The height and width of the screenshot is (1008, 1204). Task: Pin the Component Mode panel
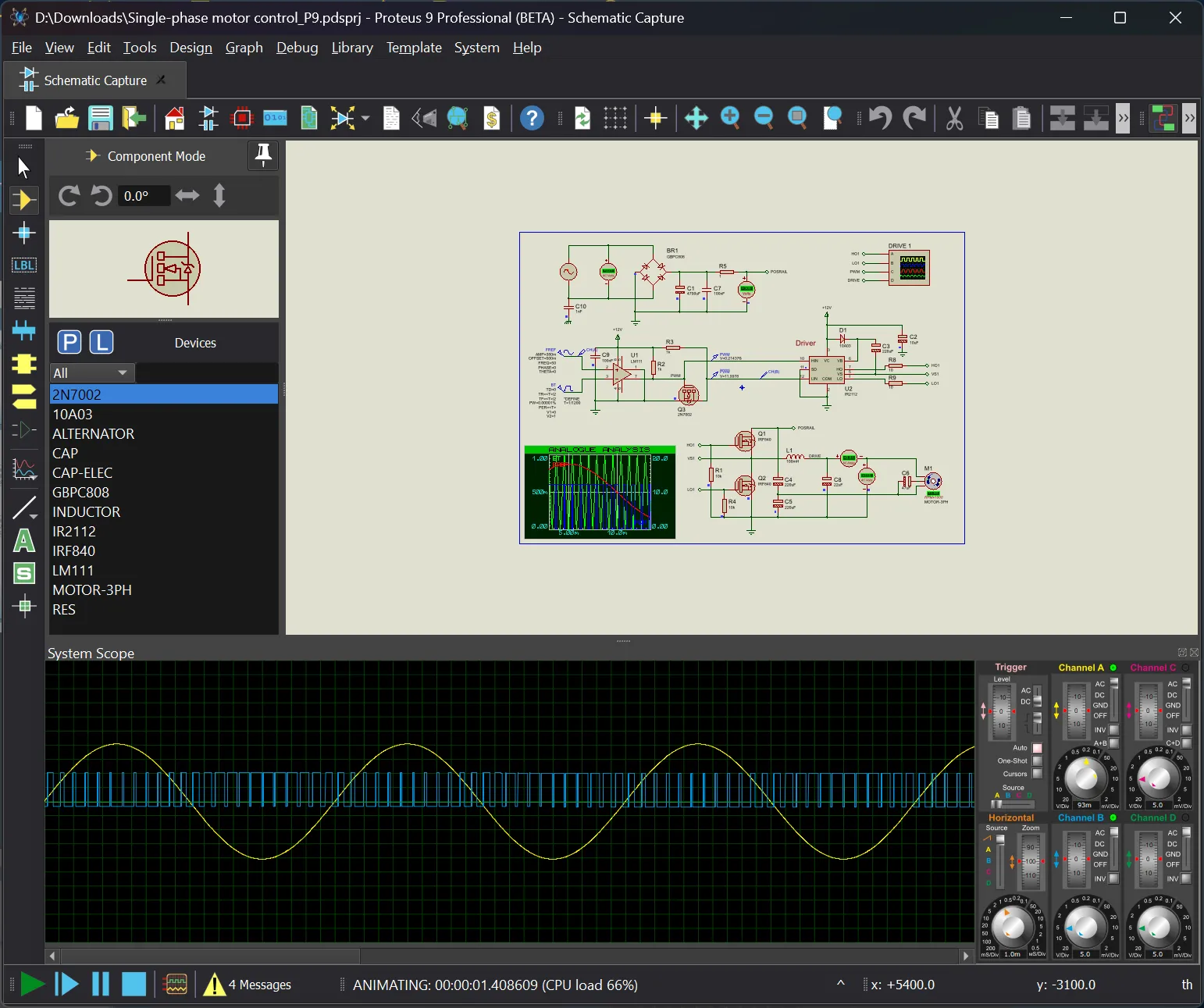pyautogui.click(x=263, y=155)
